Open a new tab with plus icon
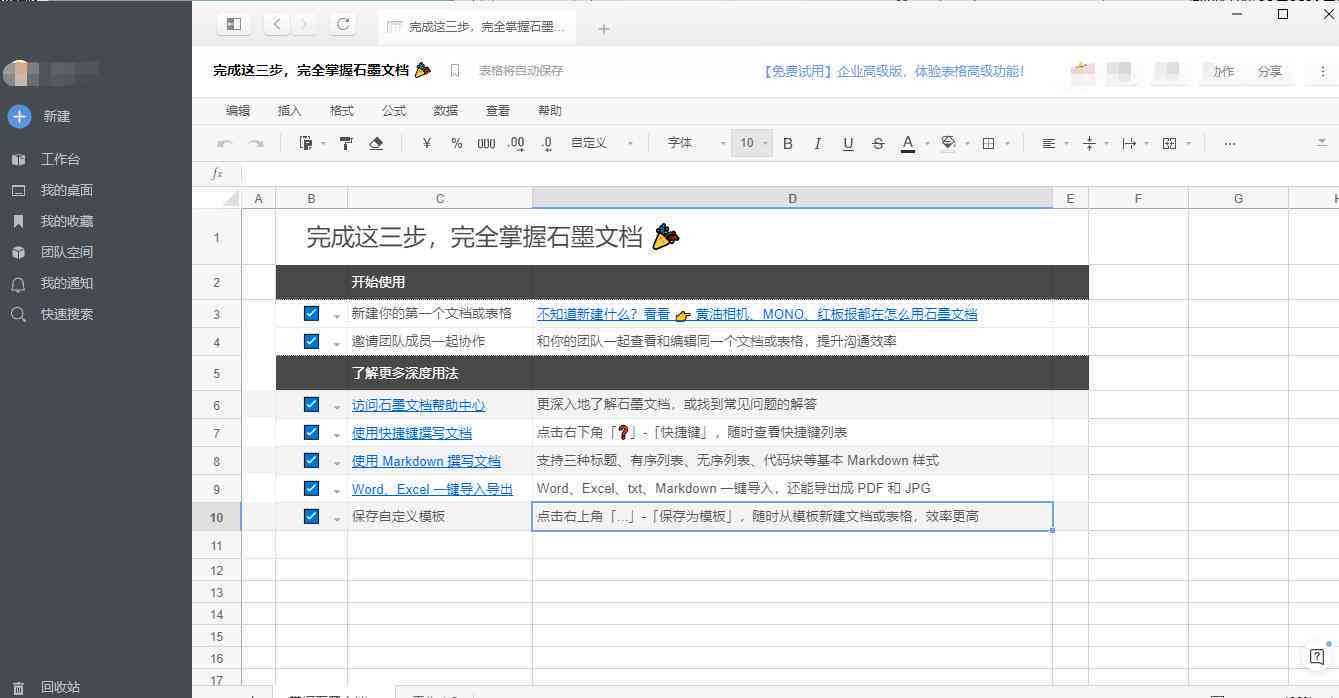This screenshot has height=698, width=1339. 603,28
